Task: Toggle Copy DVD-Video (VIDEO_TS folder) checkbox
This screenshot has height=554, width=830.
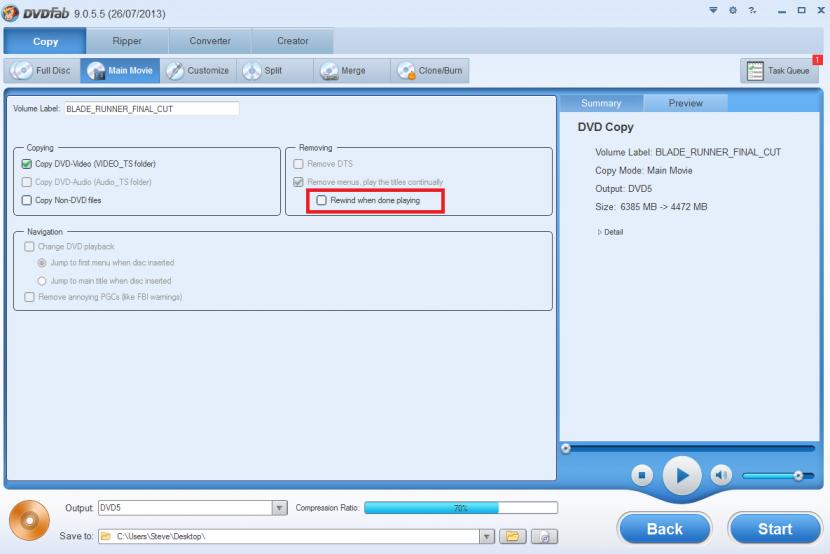Action: [26, 164]
